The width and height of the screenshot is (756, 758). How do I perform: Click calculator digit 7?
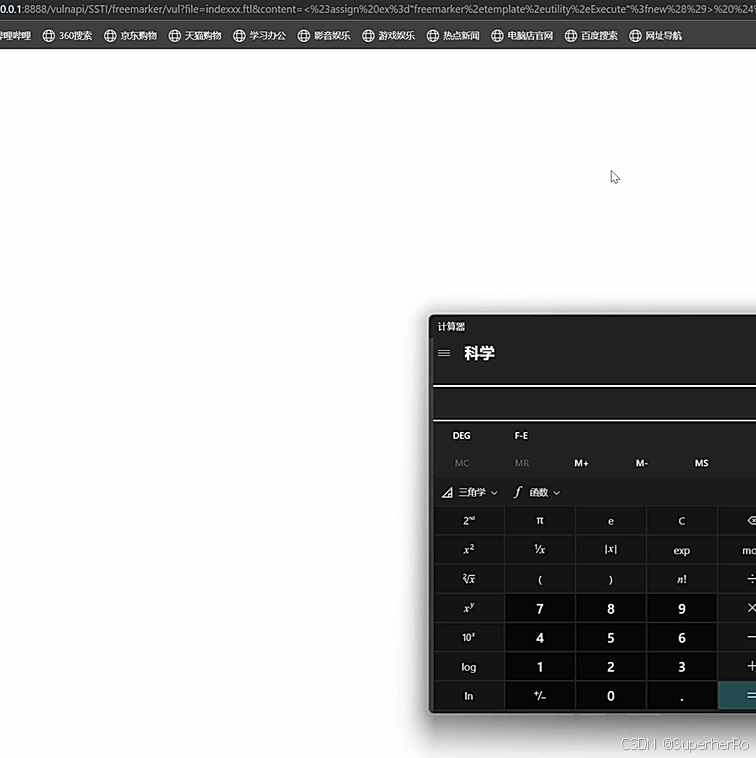tap(540, 608)
